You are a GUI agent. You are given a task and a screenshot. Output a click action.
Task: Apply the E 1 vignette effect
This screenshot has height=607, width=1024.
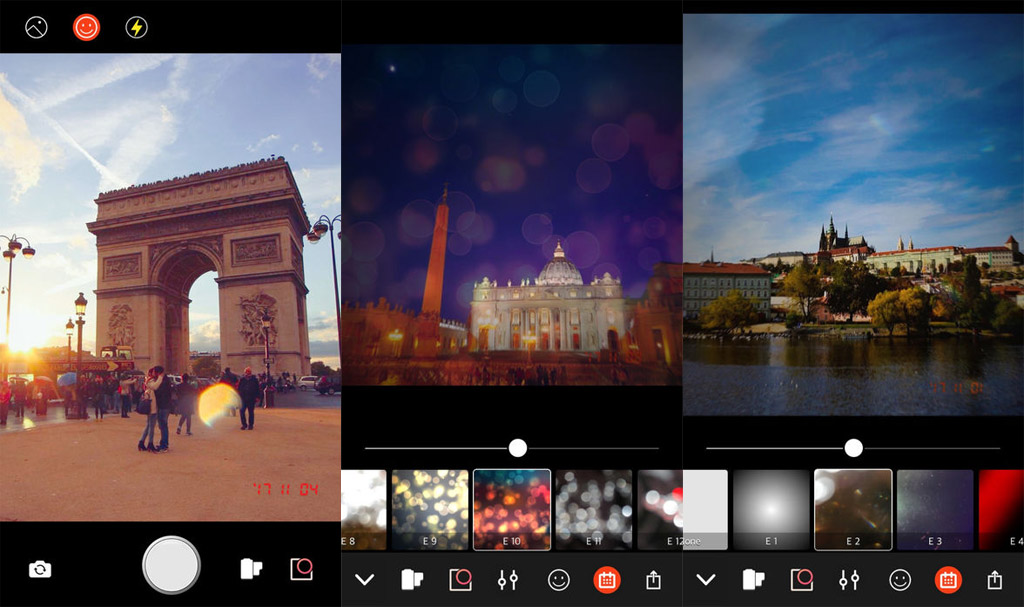771,509
